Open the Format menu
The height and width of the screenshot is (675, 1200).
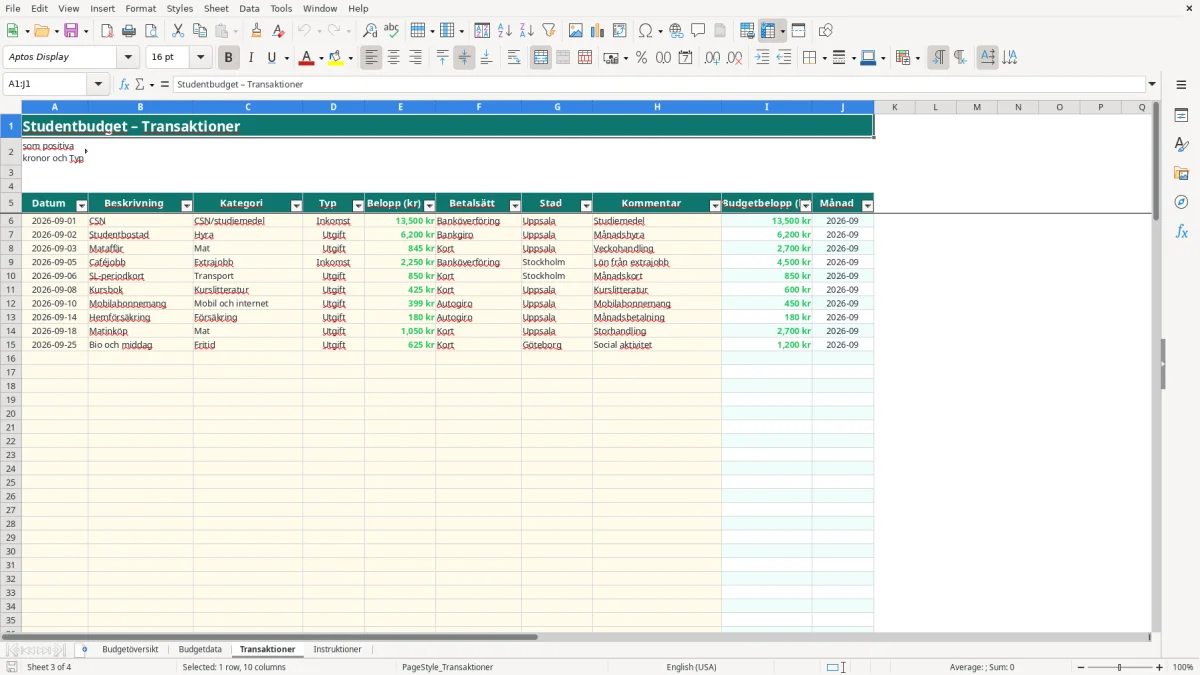pyautogui.click(x=140, y=8)
